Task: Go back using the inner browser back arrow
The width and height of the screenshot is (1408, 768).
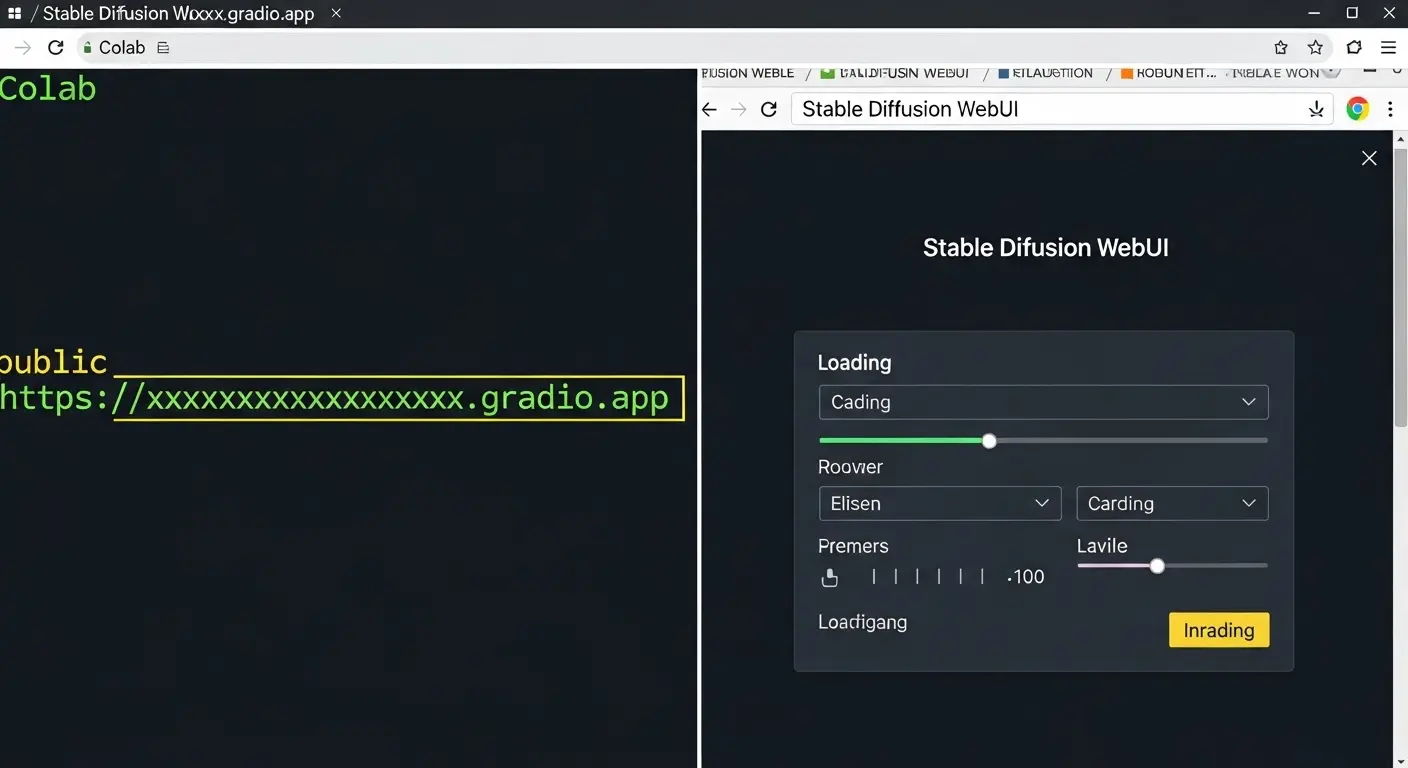Action: tap(710, 109)
